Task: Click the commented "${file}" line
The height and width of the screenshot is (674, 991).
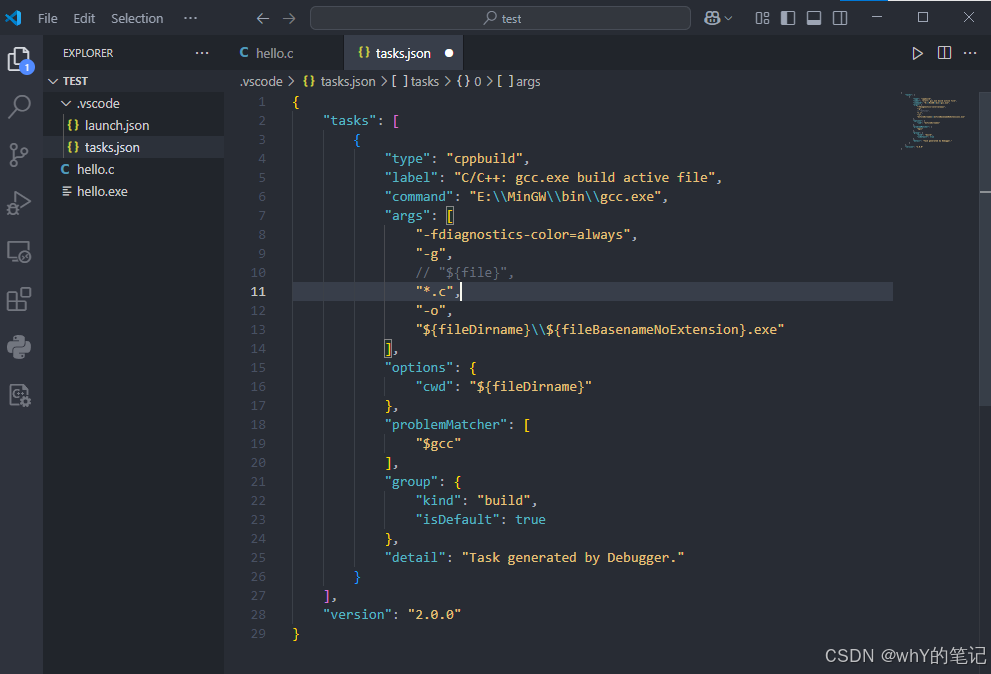Action: pos(465,273)
